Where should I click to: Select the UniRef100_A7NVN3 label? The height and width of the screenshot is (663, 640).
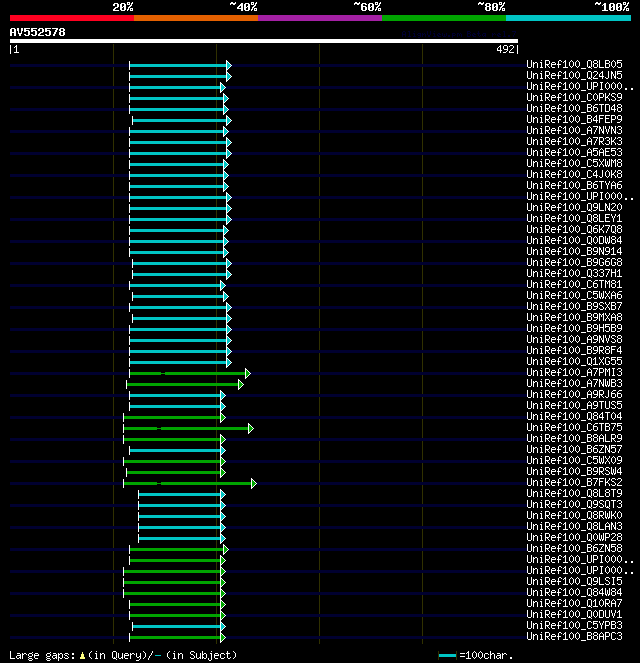pos(574,130)
